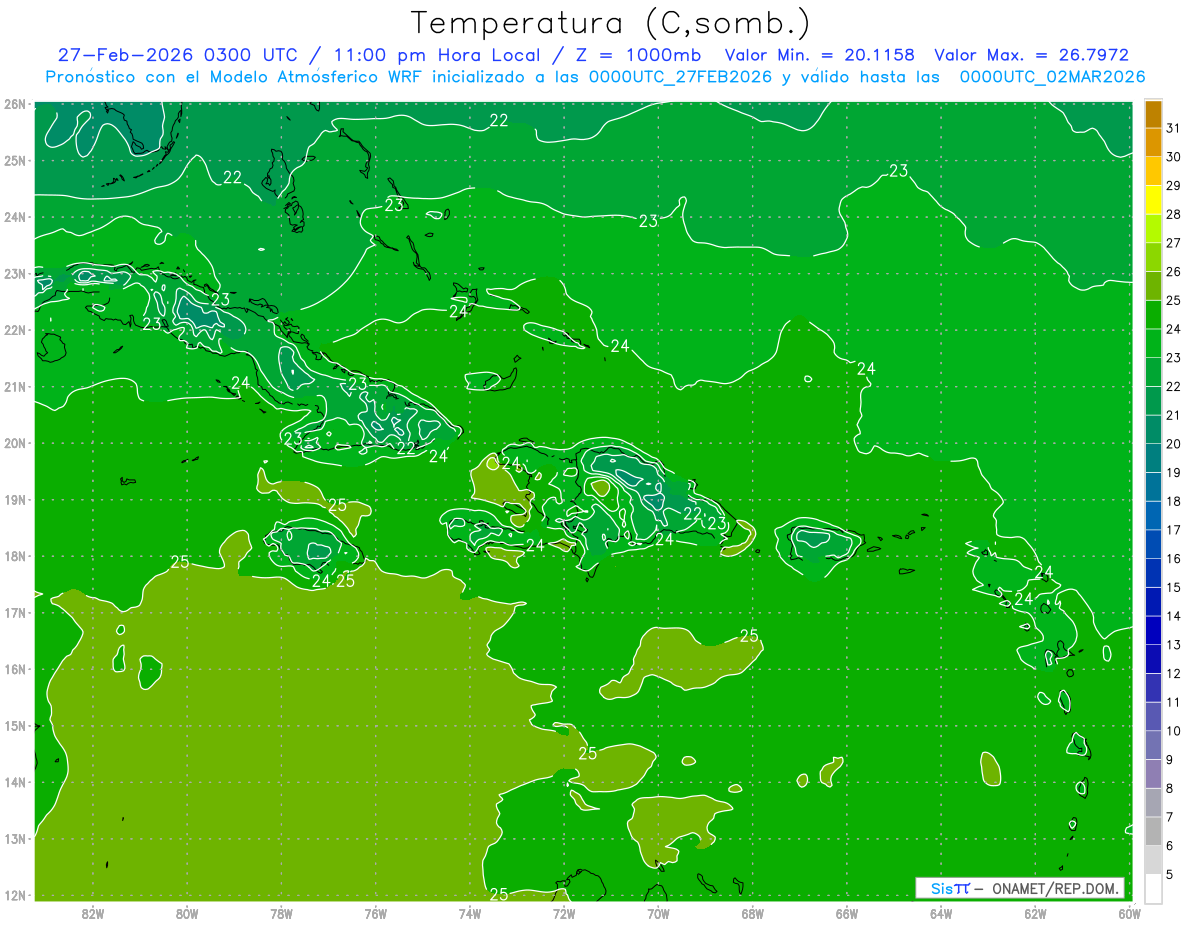Click the color scale label 19

1173,473
